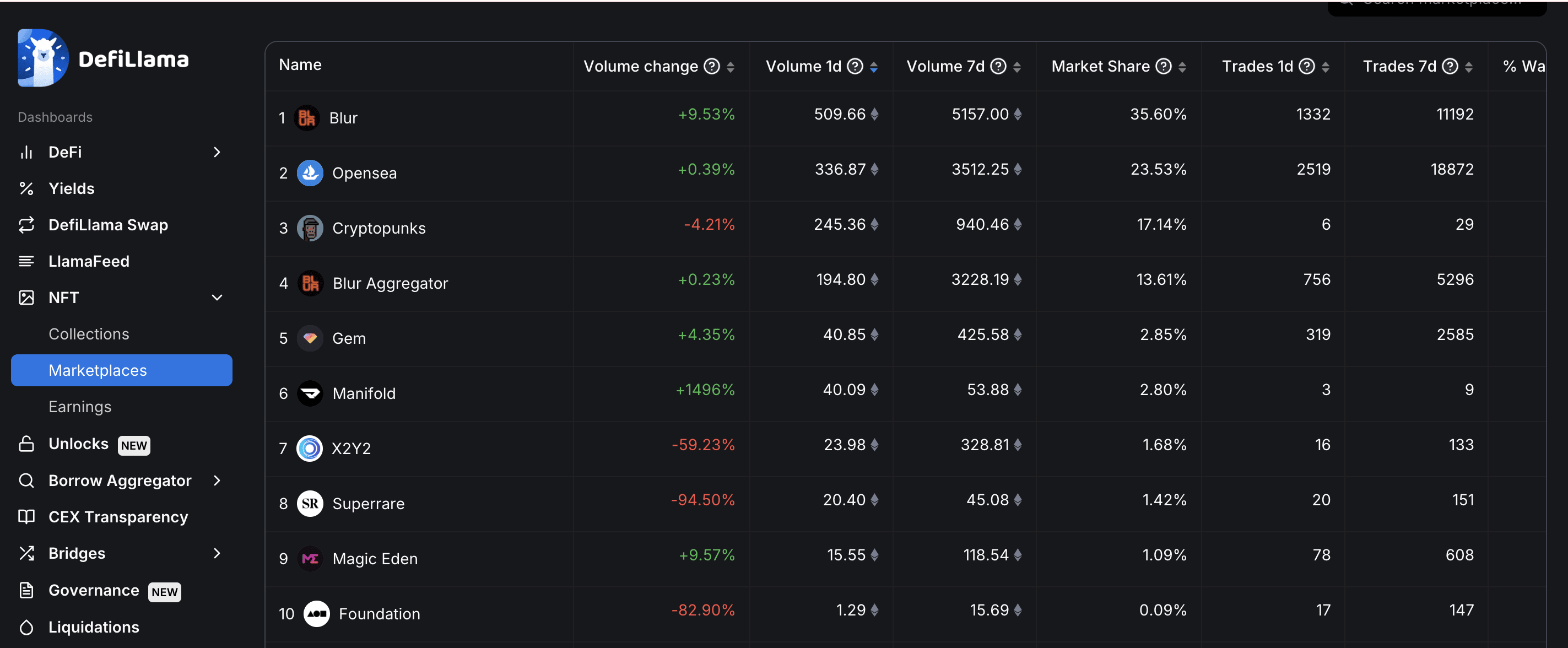Sort table by Market Share arrows
The height and width of the screenshot is (648, 1568).
[1182, 67]
